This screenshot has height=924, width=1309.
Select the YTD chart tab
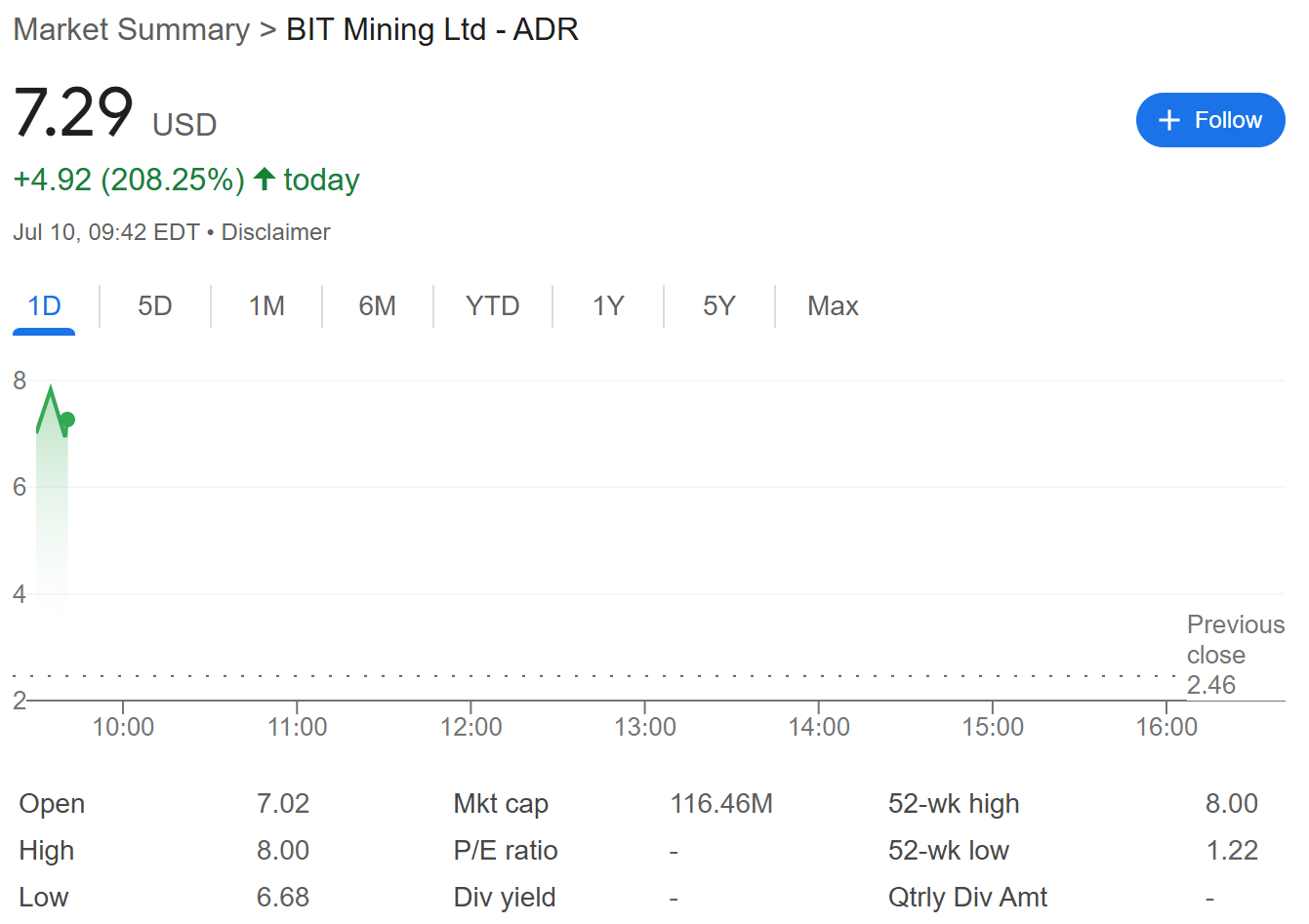click(x=492, y=306)
